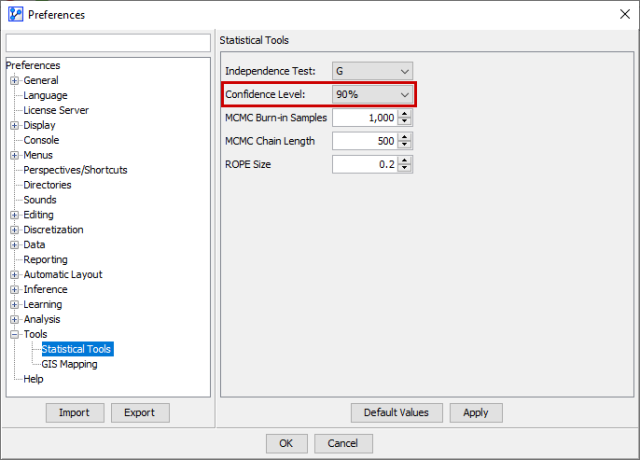Select the Automatic Layout tree label
Viewport: 640px width, 460px height.
[63, 275]
